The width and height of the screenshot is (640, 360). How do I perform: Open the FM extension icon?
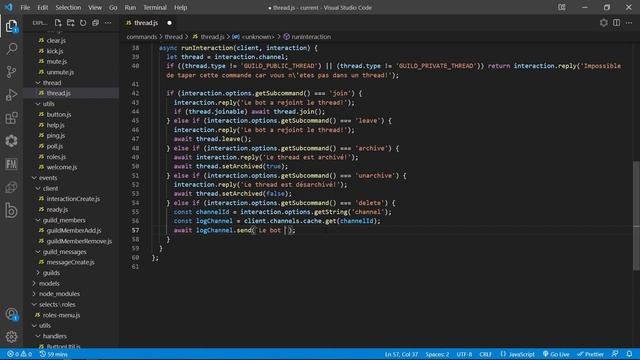pyautogui.click(x=11, y=164)
